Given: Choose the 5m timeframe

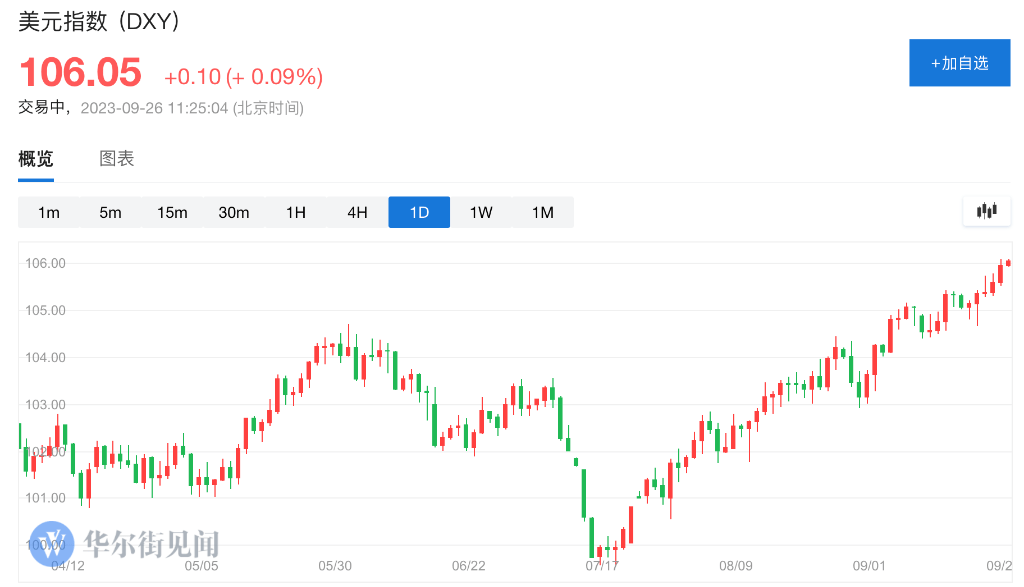Looking at the screenshot, I should point(110,212).
